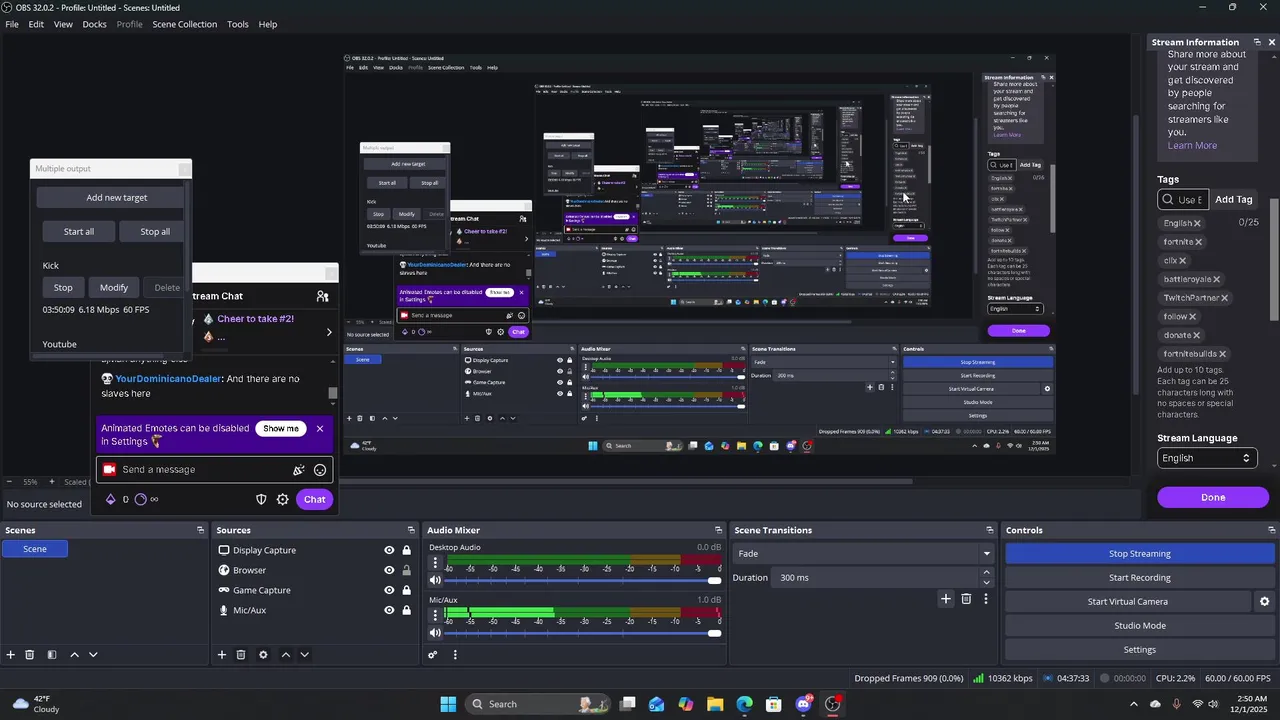The height and width of the screenshot is (720, 1280).
Task: Toggle Mic/Aux source visibility eye
Action: [389, 610]
